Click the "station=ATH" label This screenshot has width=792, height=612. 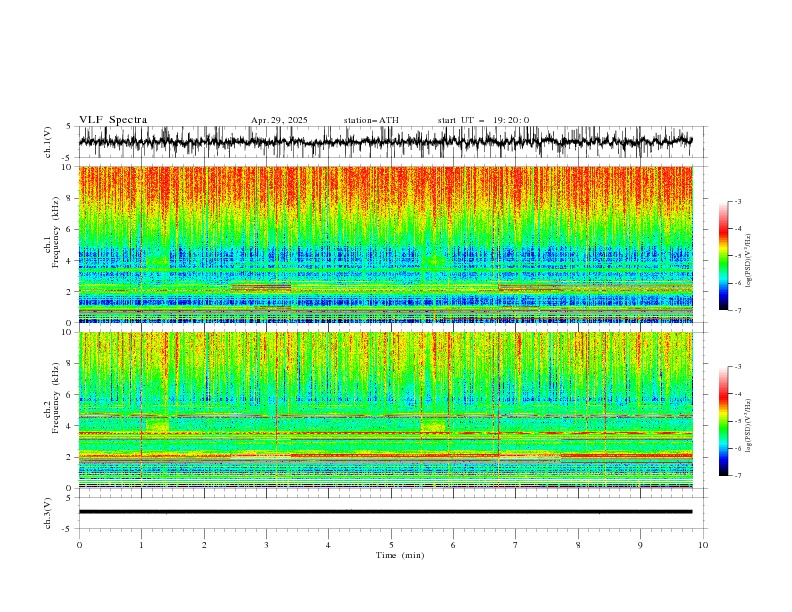pos(371,120)
